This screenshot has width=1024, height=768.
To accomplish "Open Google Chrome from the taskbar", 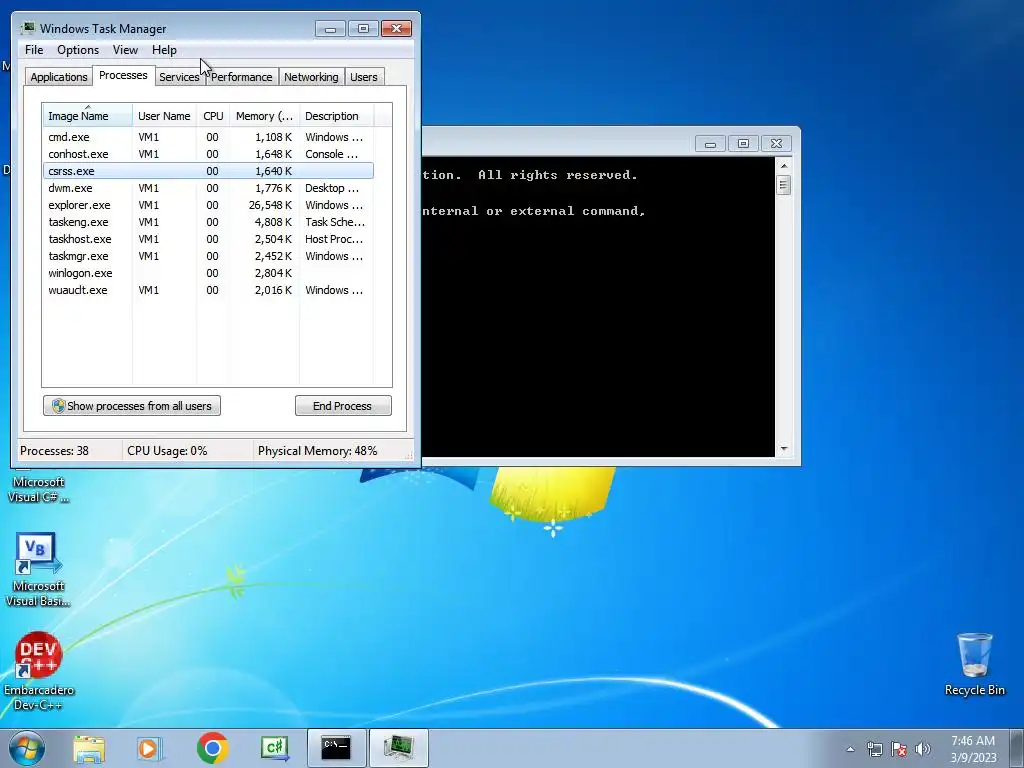I will pos(212,748).
